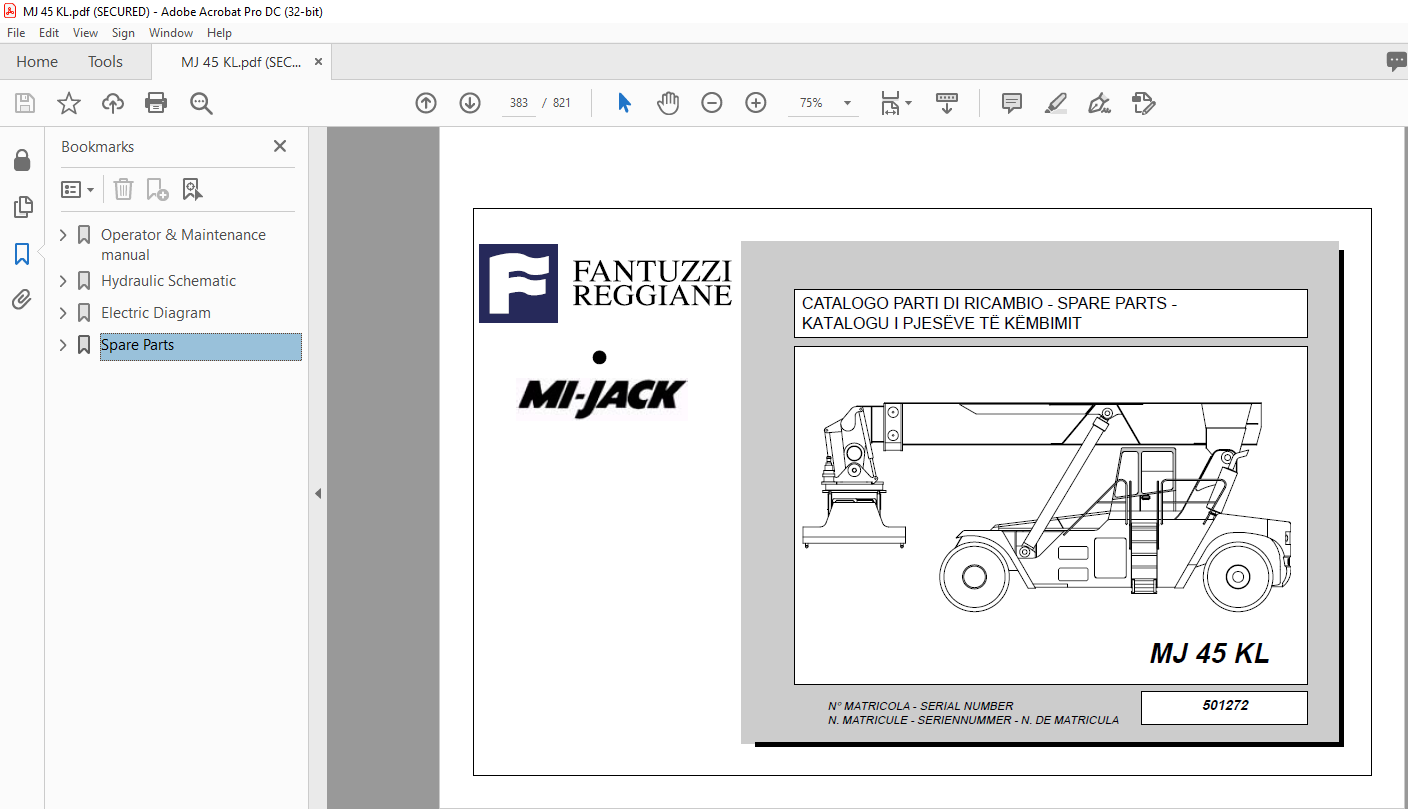Open the Window menu
The width and height of the screenshot is (1408, 809).
pos(171,33)
